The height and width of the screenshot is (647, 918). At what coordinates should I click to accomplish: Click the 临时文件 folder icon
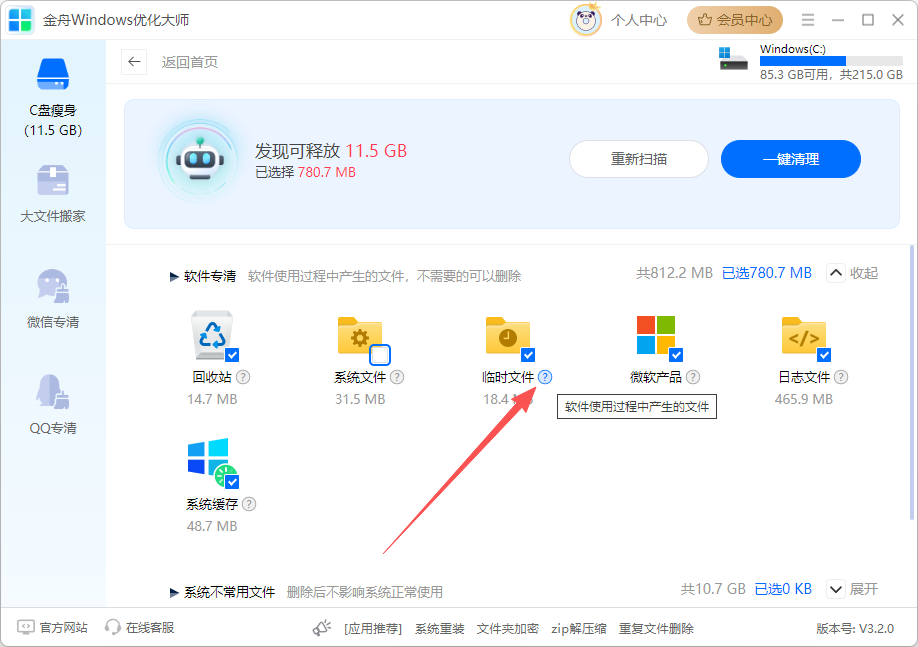[507, 335]
